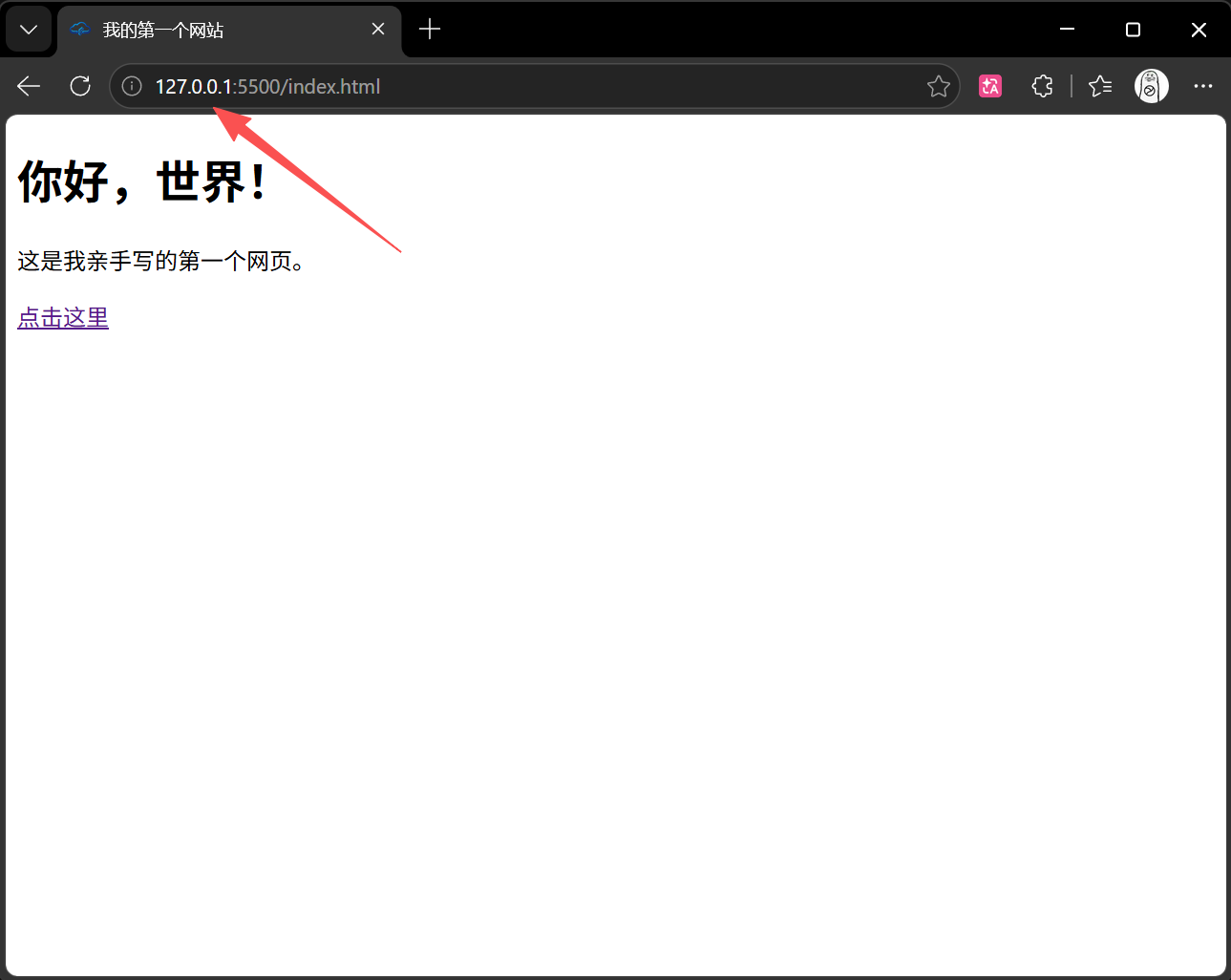The height and width of the screenshot is (980, 1231).
Task: Open the Favorites list icon
Action: 1100,86
